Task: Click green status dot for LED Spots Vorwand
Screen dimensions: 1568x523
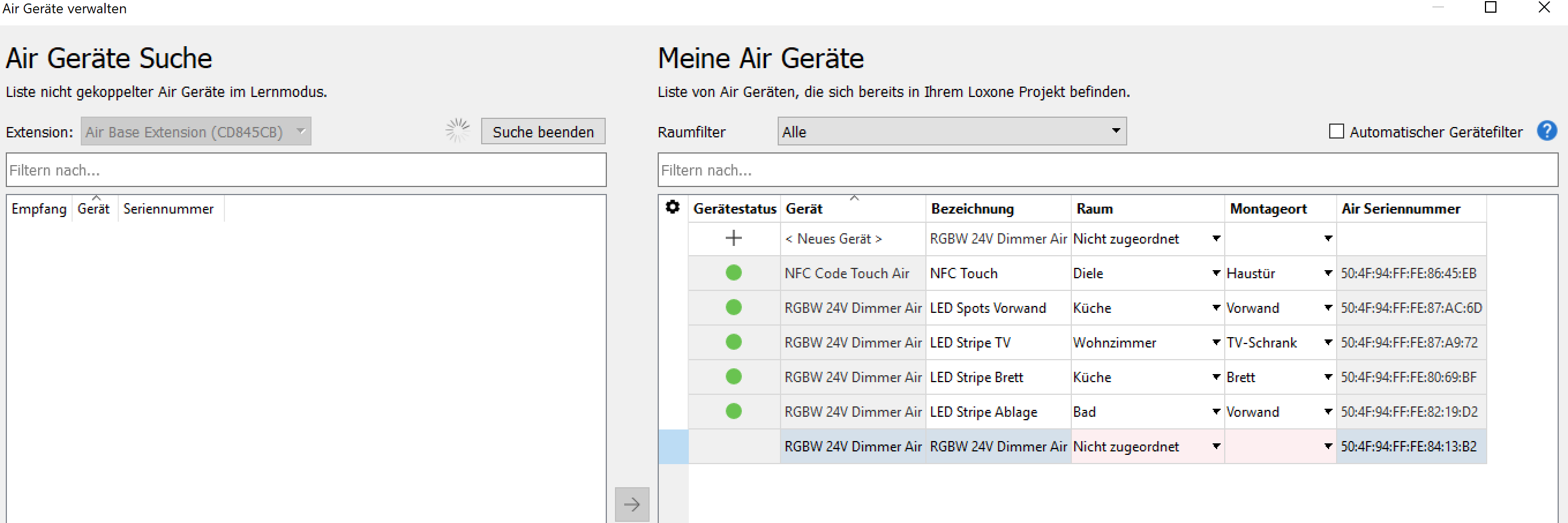Action: 733,308
